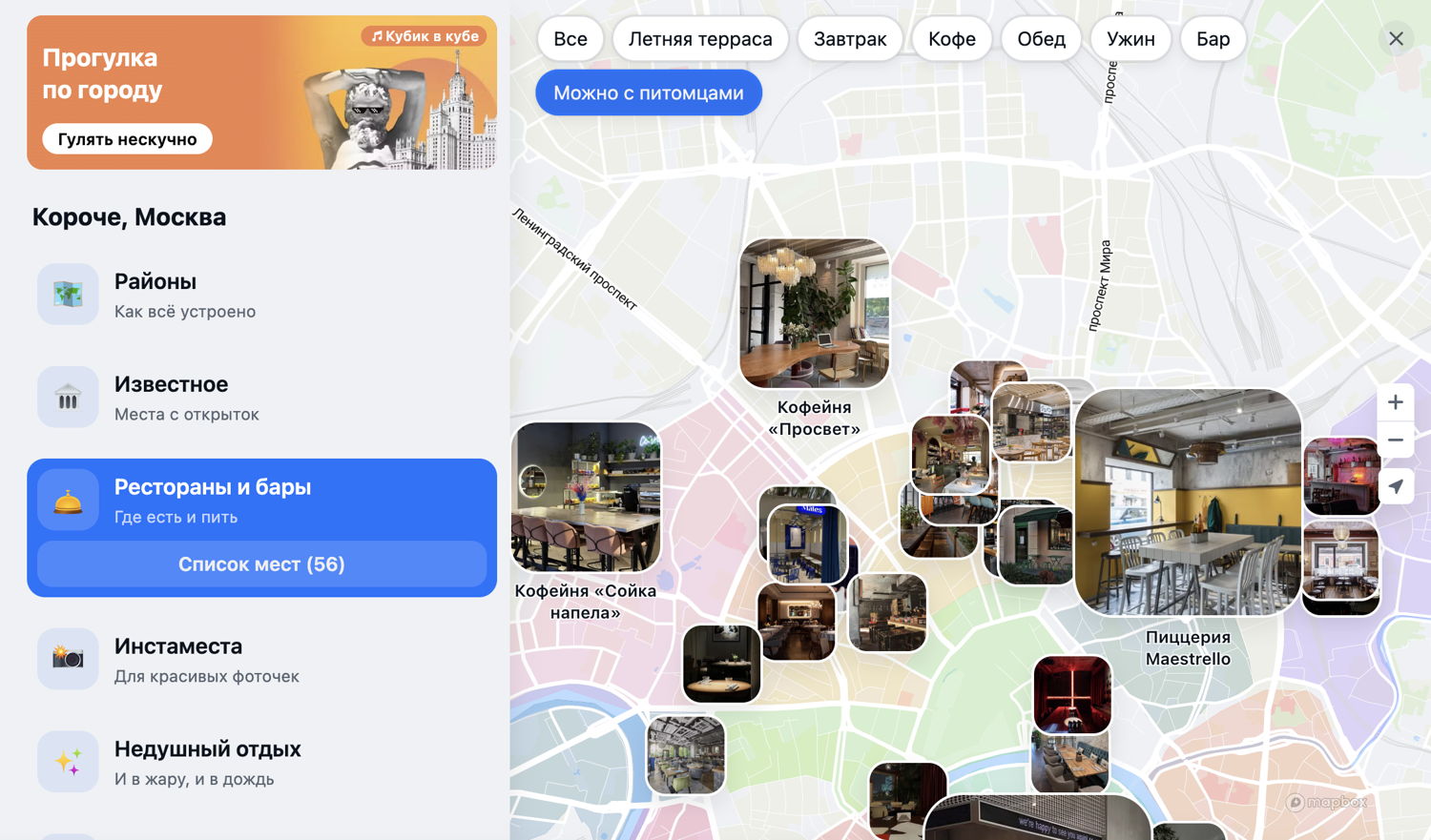Select the Все filter chip
Image resolution: width=1431 pixels, height=840 pixels.
[x=570, y=39]
